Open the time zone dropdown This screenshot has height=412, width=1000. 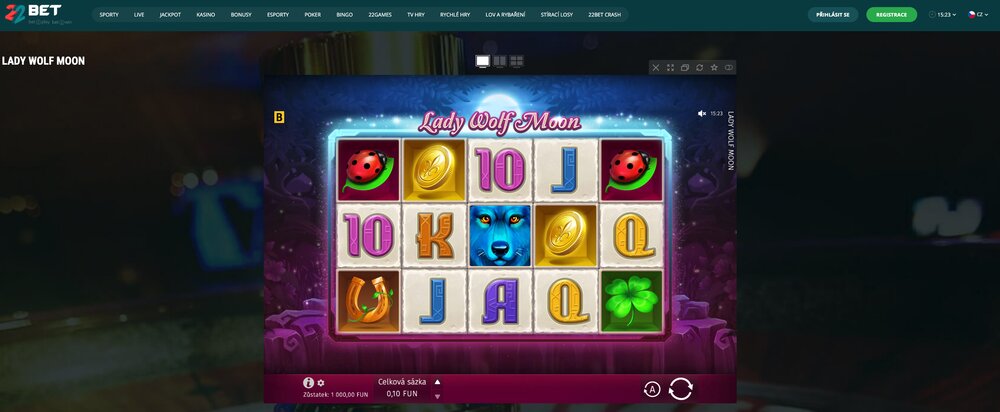click(x=943, y=14)
